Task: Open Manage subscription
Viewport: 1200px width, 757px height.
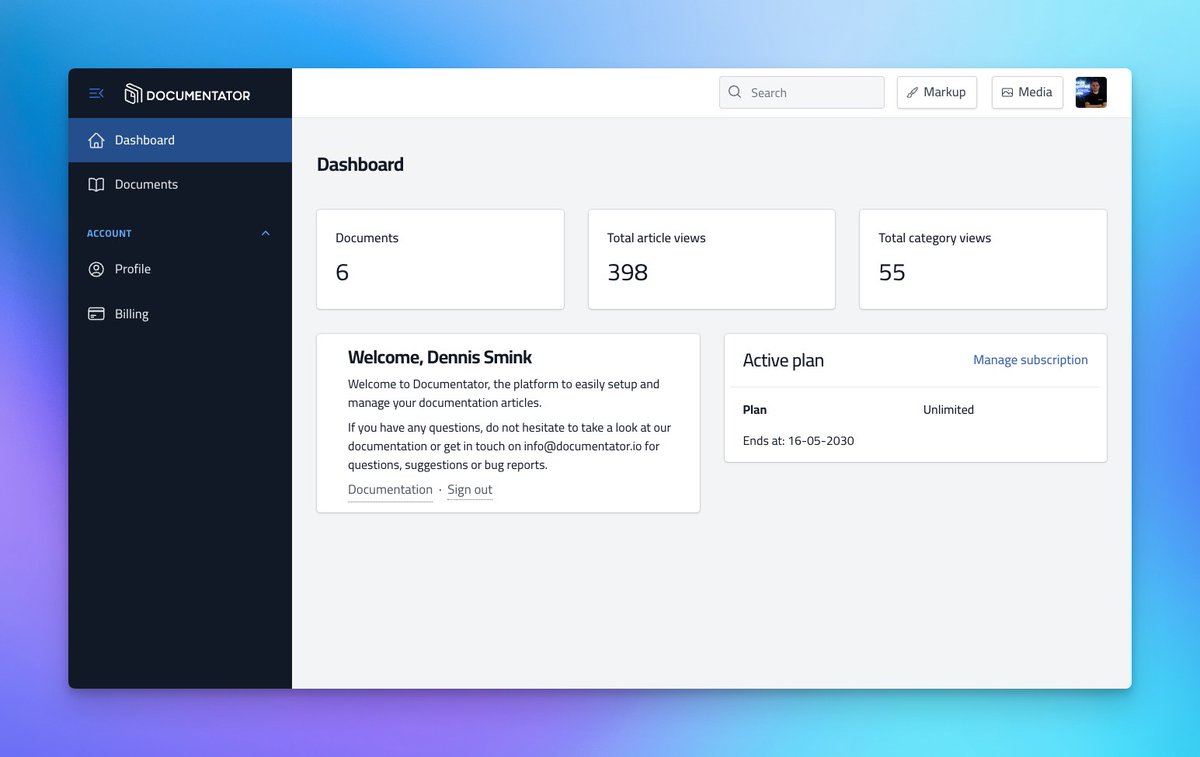Action: point(1030,360)
